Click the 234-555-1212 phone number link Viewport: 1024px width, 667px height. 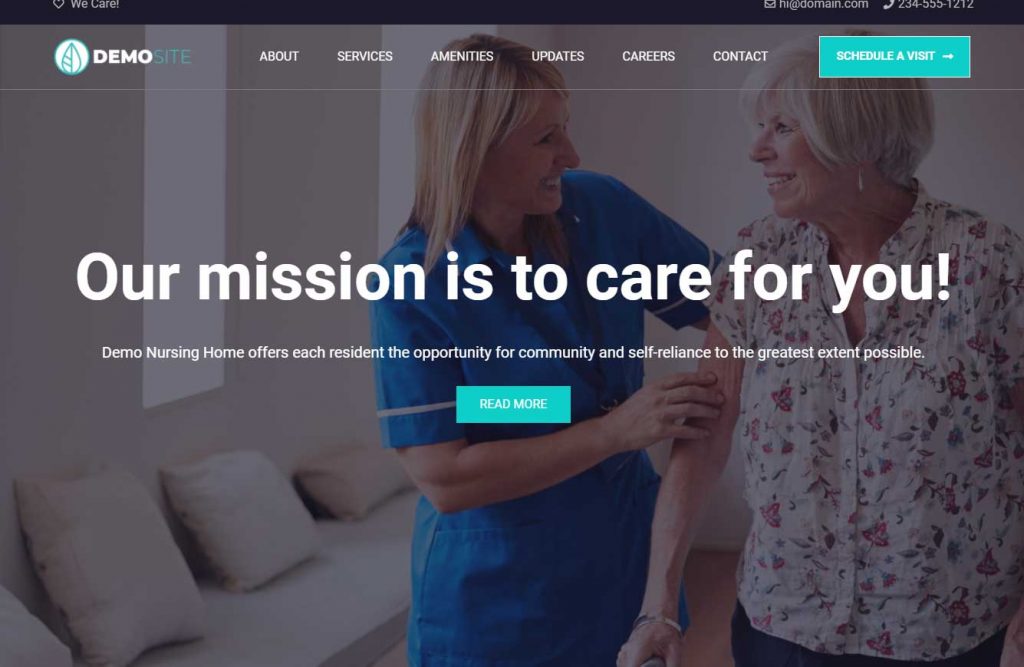tap(935, 4)
